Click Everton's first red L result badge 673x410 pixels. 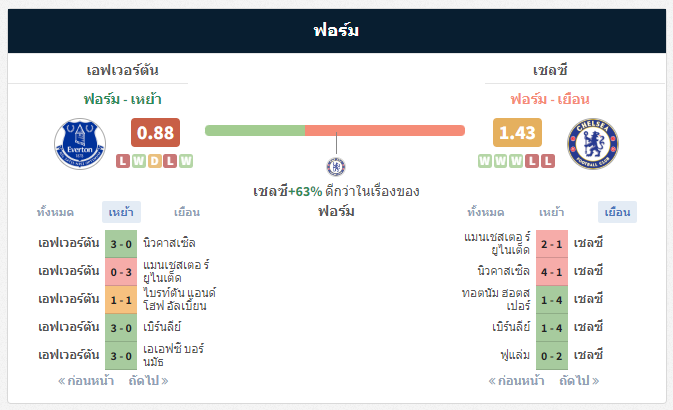pos(123,161)
